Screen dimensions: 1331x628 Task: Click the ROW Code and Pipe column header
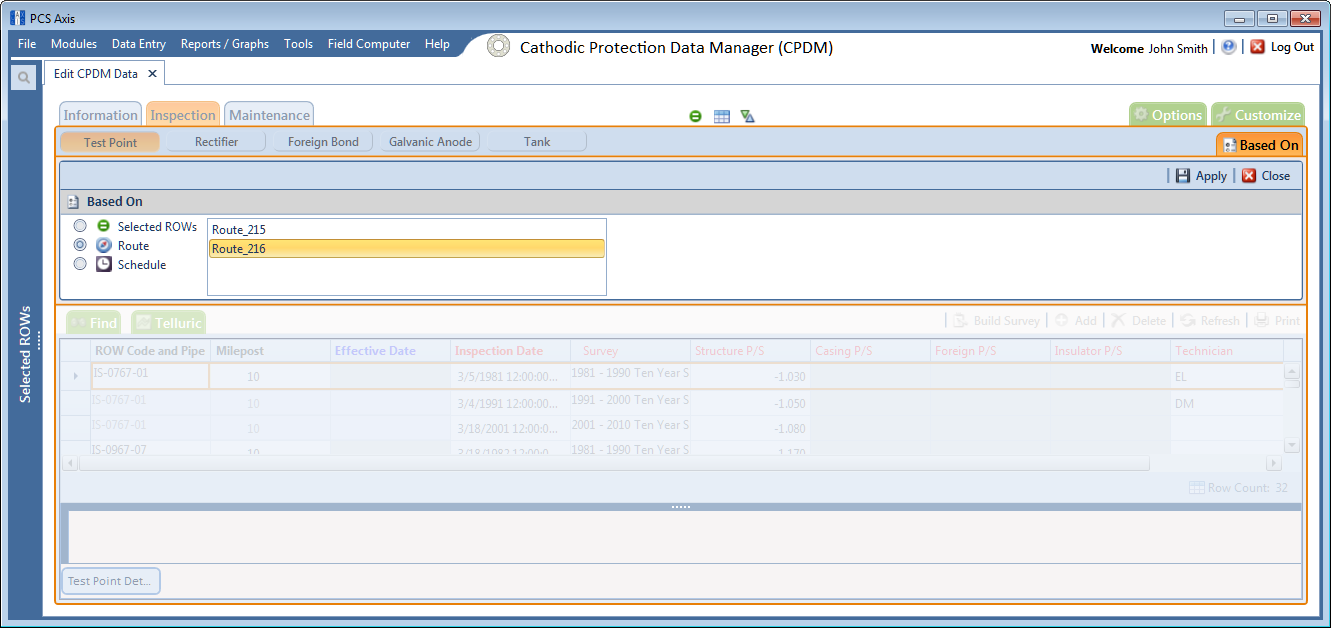[x=150, y=351]
